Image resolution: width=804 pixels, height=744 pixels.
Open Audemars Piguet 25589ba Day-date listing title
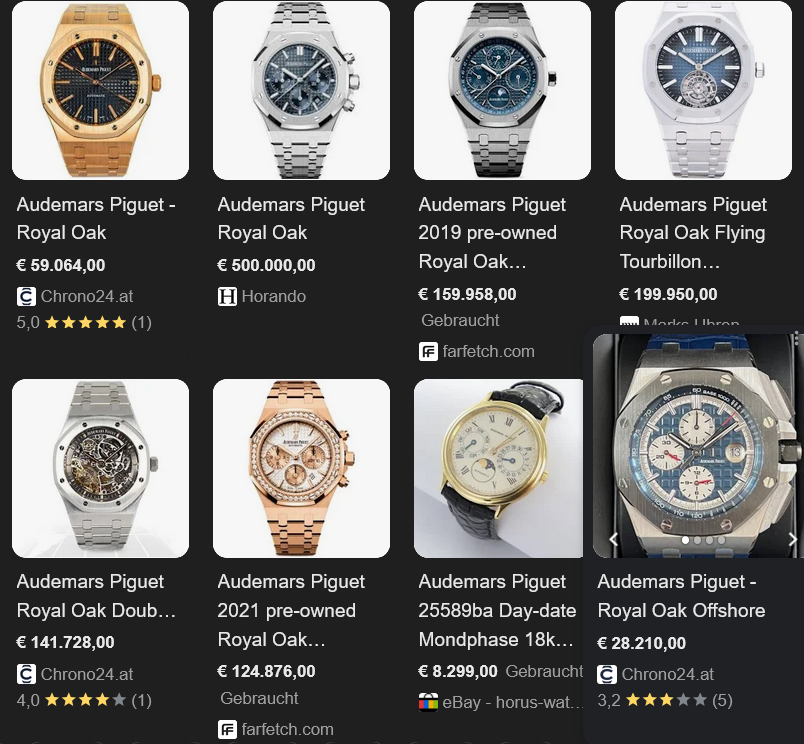(497, 611)
